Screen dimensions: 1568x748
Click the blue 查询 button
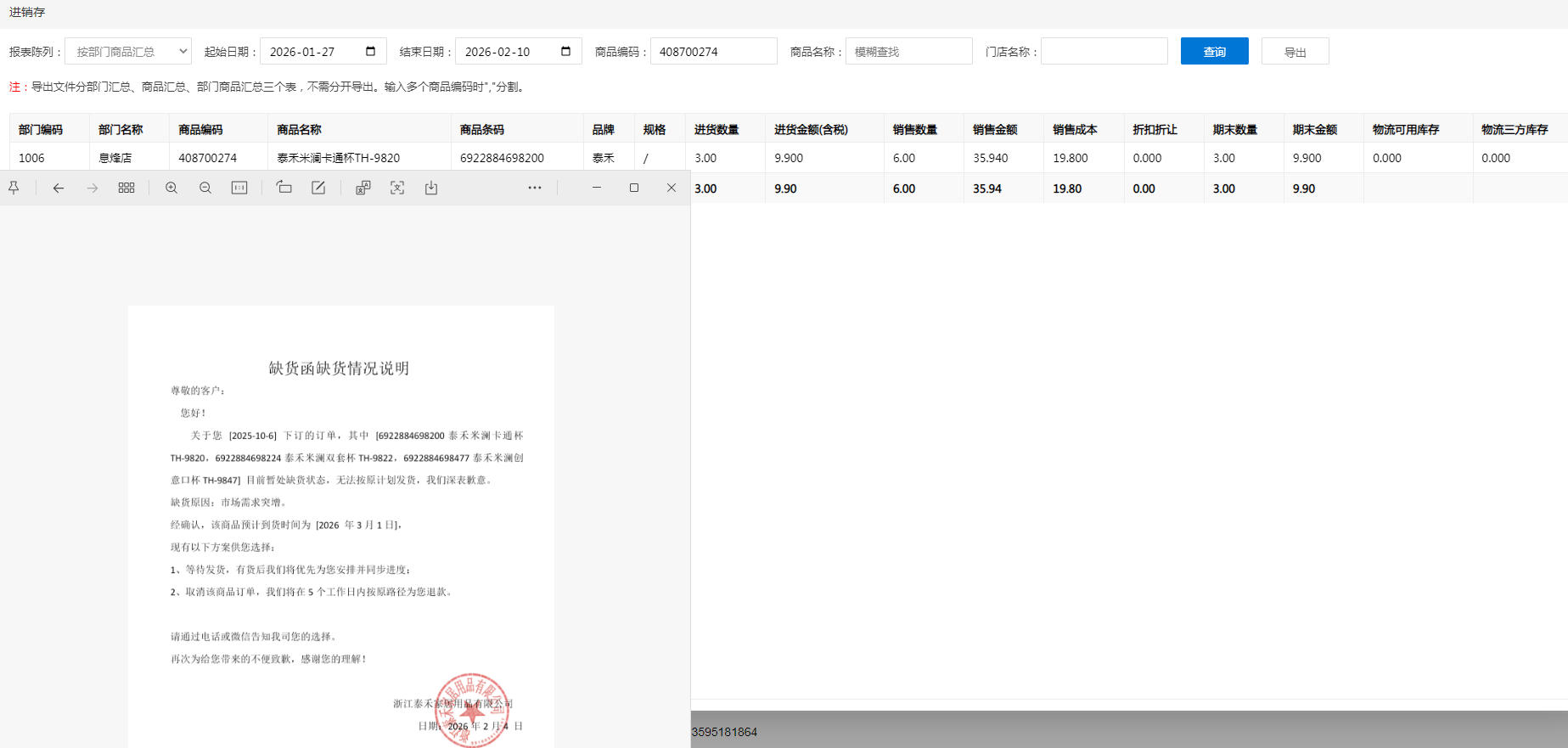coord(1214,52)
